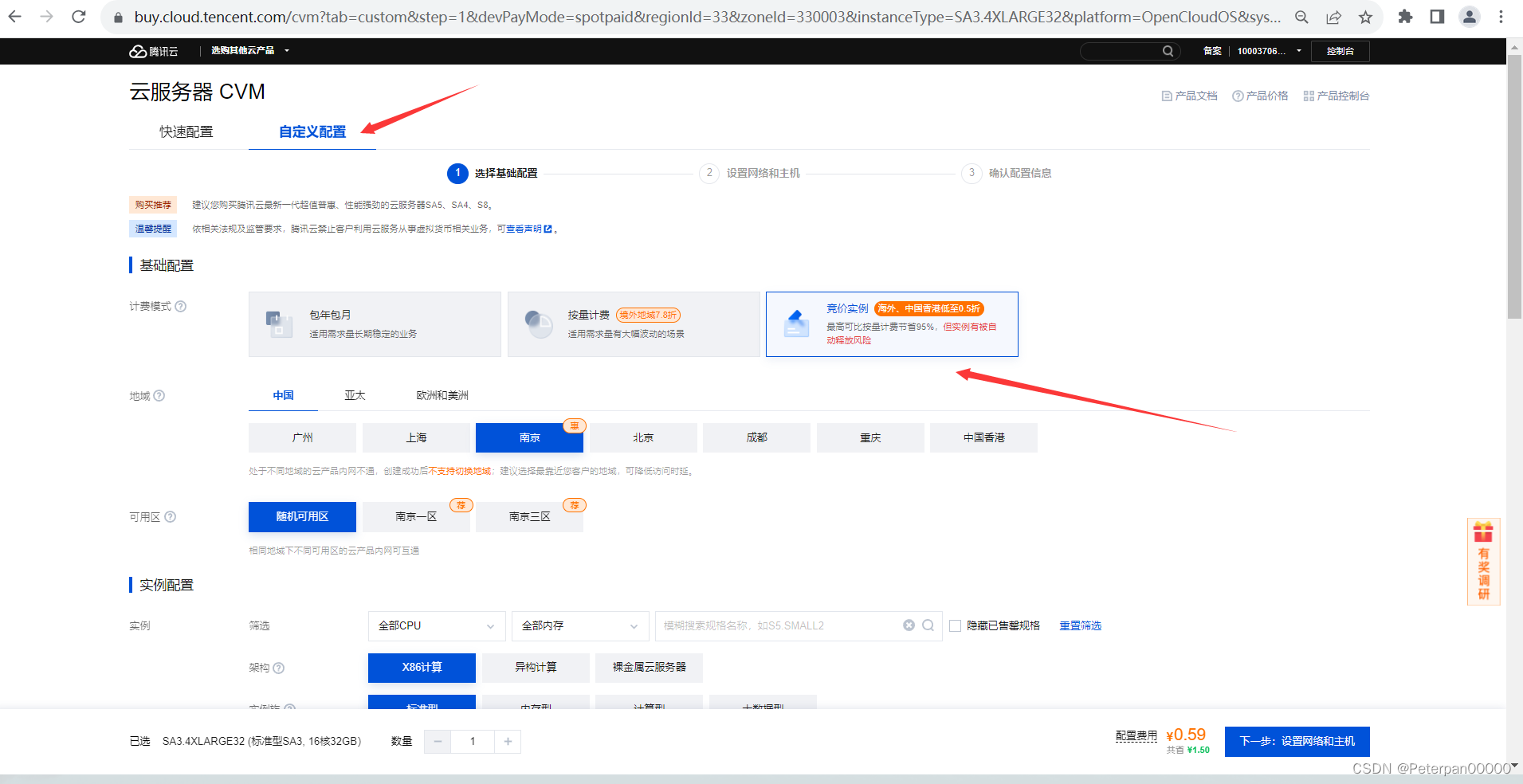The height and width of the screenshot is (784, 1523).
Task: Choose 重庆 region
Action: coord(870,437)
